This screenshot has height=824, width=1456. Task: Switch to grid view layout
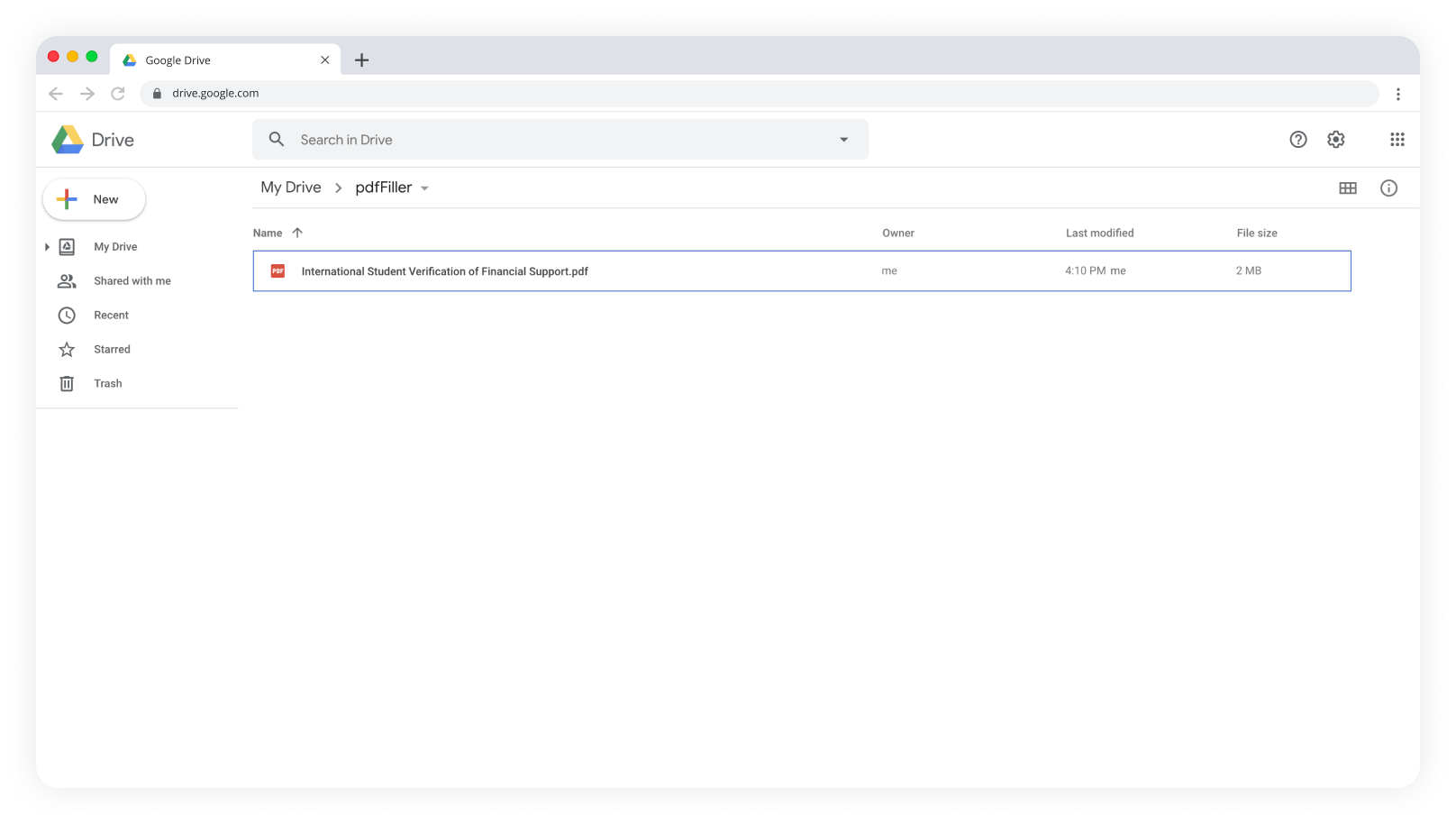click(x=1348, y=188)
